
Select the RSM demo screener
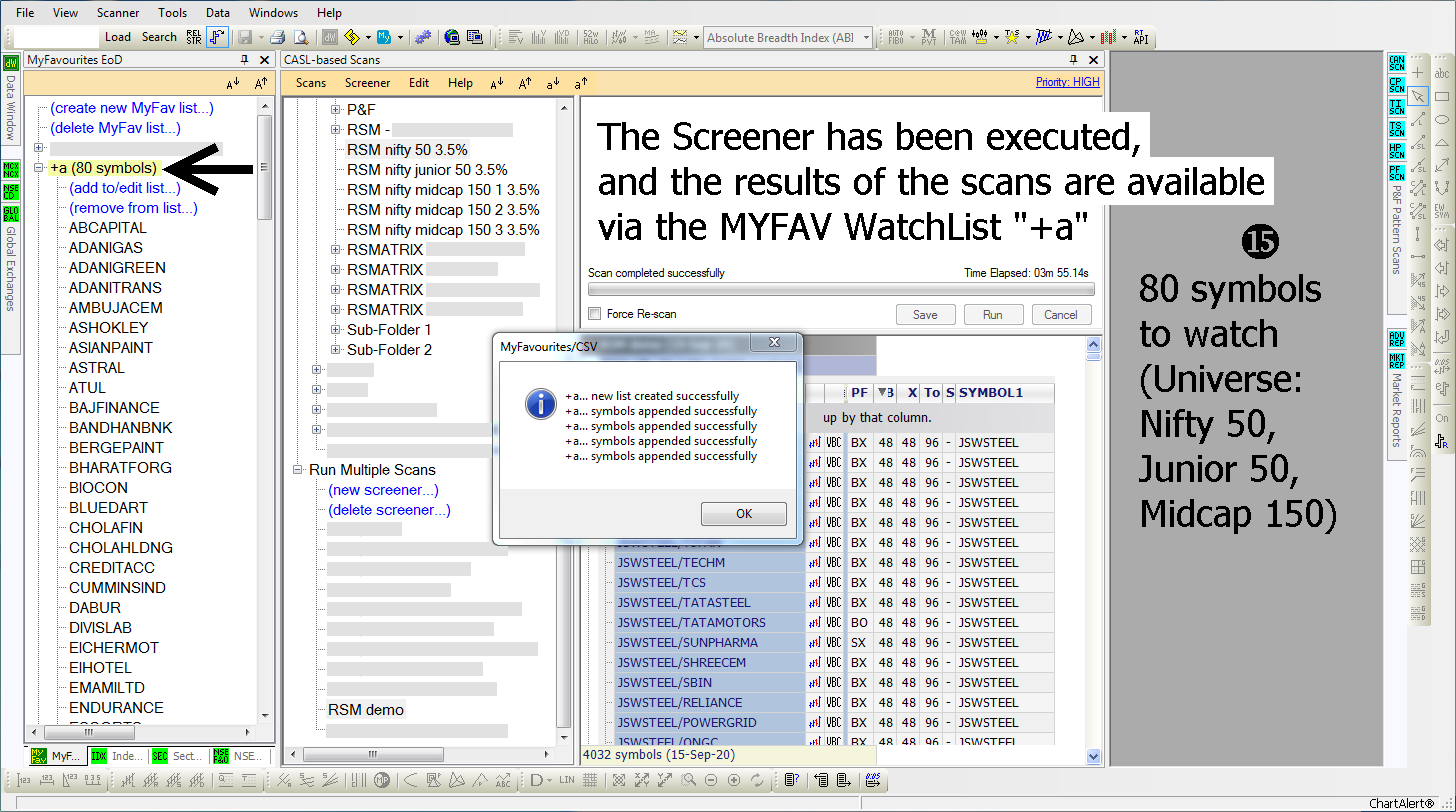click(x=366, y=710)
